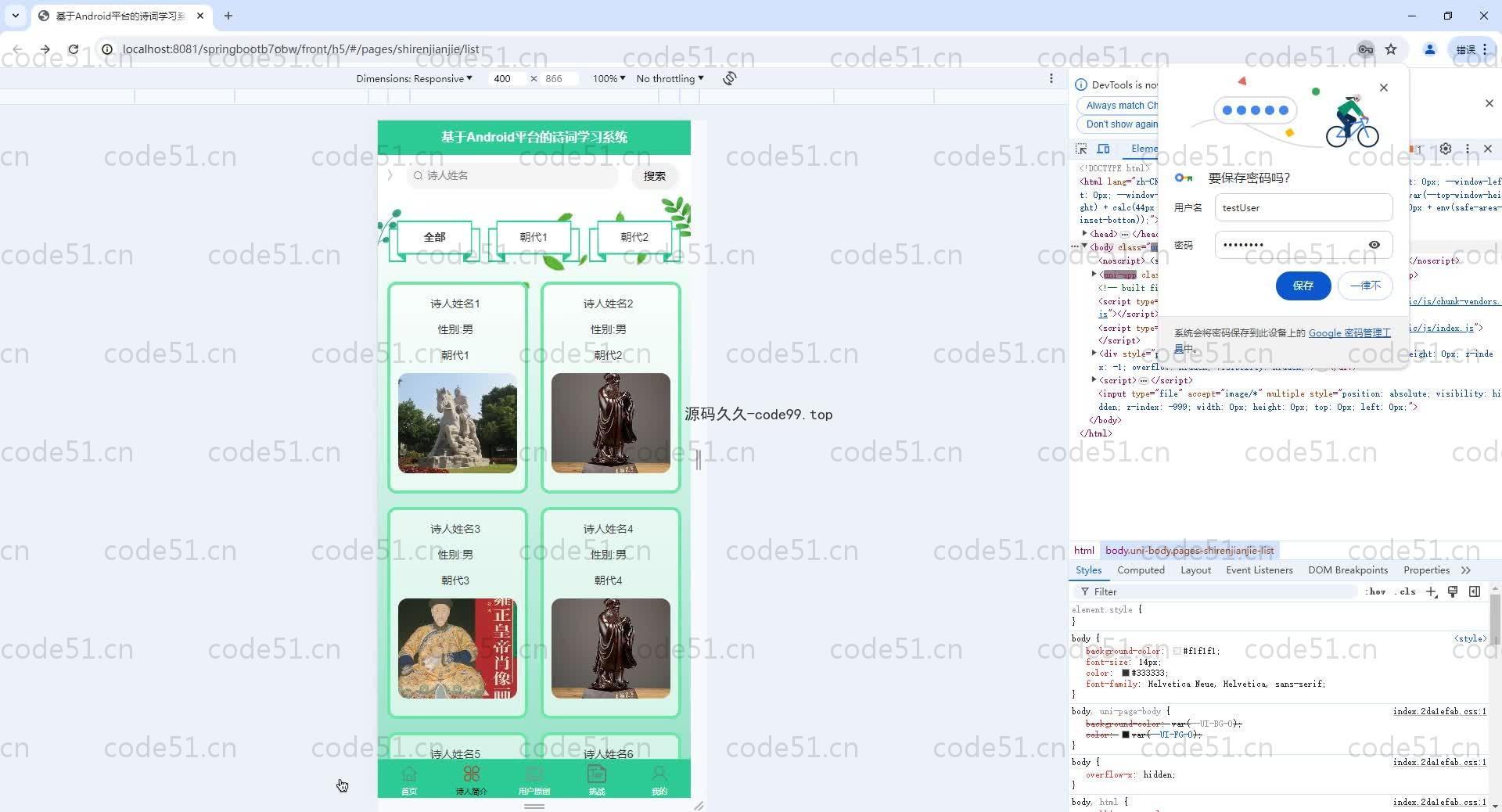
Task: Show the password with the eye icon
Action: pos(1374,245)
